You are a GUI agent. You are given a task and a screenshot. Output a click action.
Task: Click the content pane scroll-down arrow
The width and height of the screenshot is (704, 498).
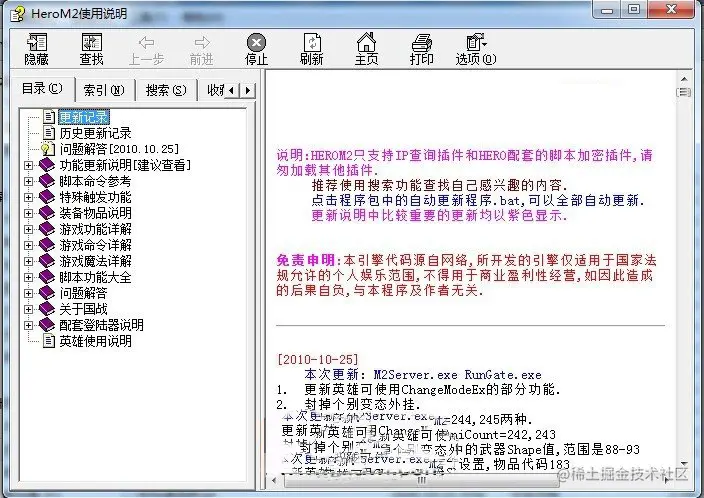pos(684,463)
